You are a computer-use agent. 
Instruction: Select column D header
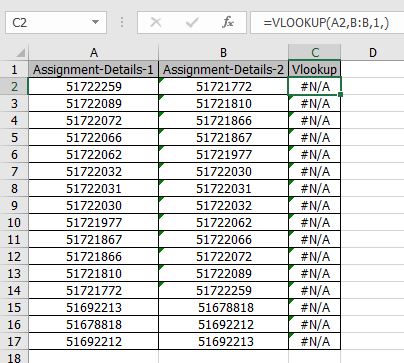click(x=372, y=53)
